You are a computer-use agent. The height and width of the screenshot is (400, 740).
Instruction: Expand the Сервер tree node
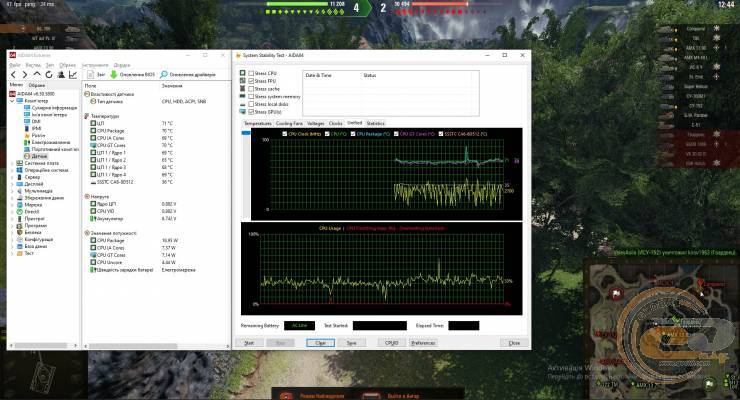click(x=12, y=177)
